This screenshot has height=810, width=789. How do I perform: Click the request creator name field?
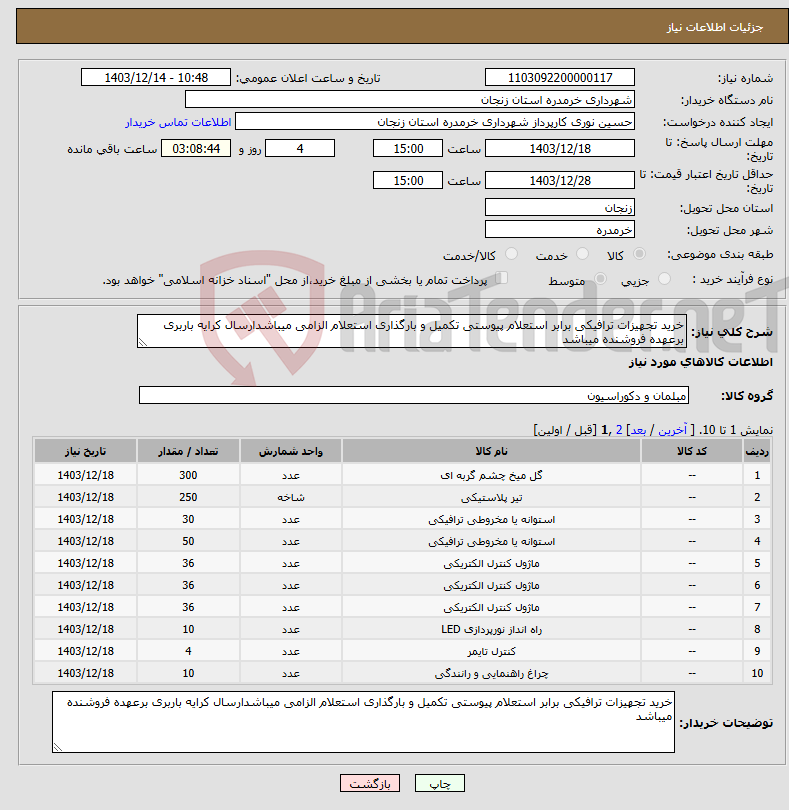[435, 122]
